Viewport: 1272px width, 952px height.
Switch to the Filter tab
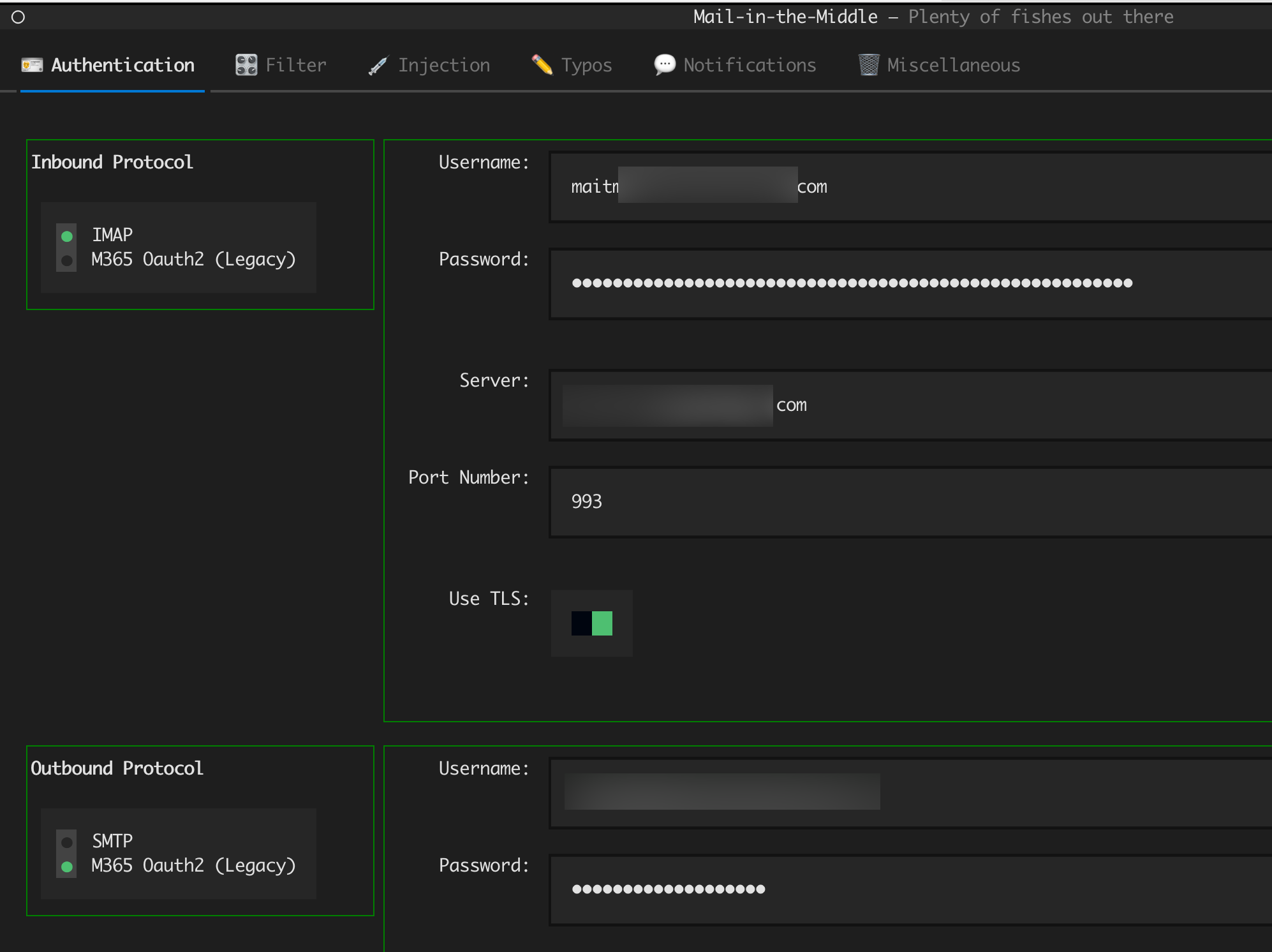tap(295, 65)
